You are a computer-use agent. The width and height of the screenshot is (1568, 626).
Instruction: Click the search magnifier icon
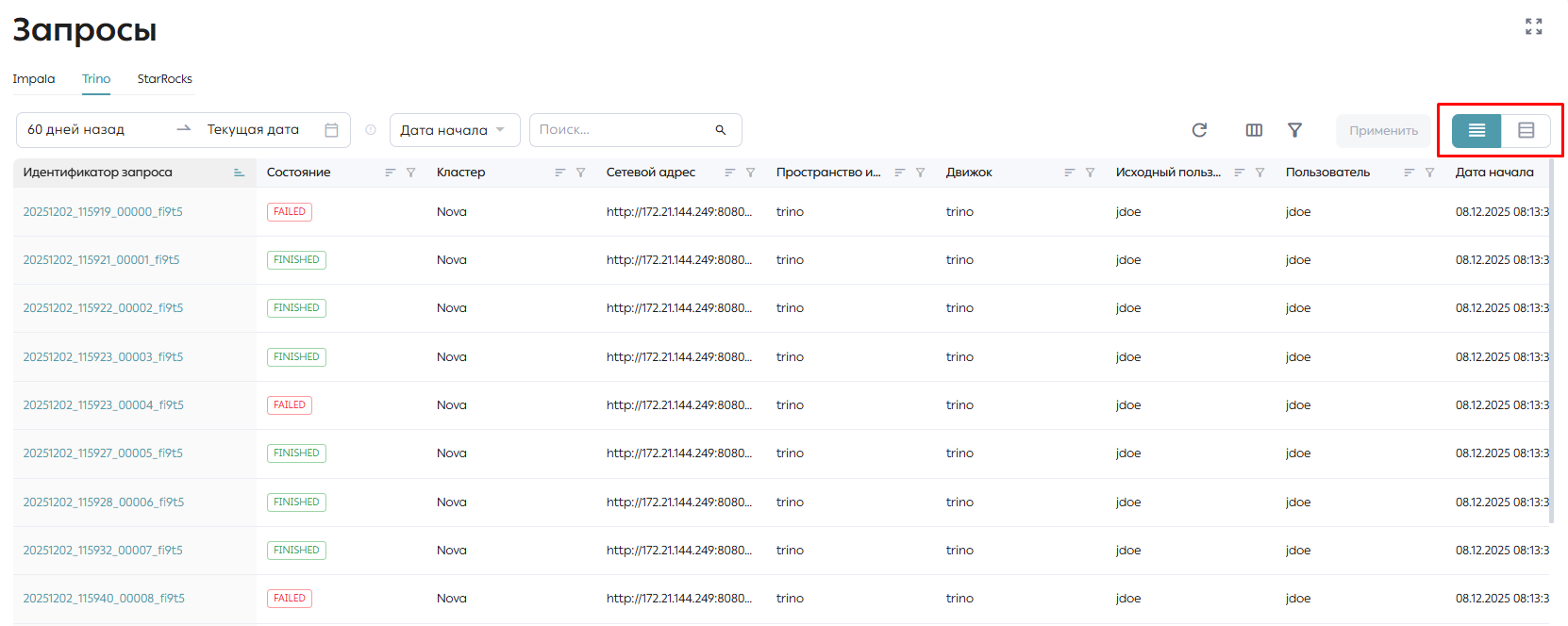click(721, 130)
